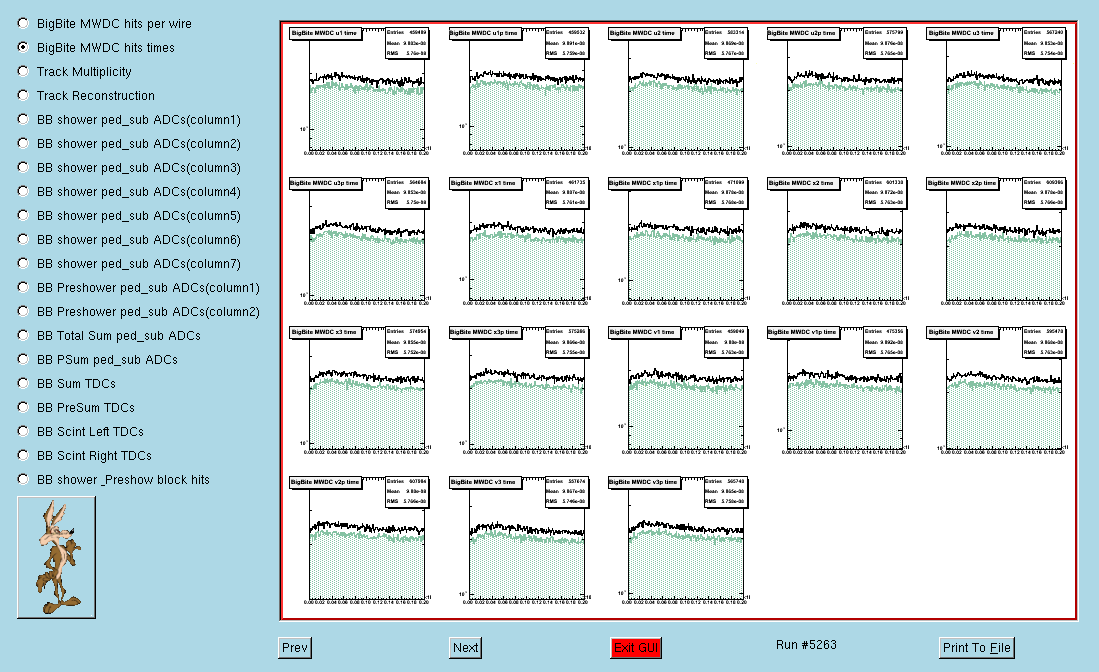Click the Wile E. Coyote picture button
The width and height of the screenshot is (1099, 672).
56,557
